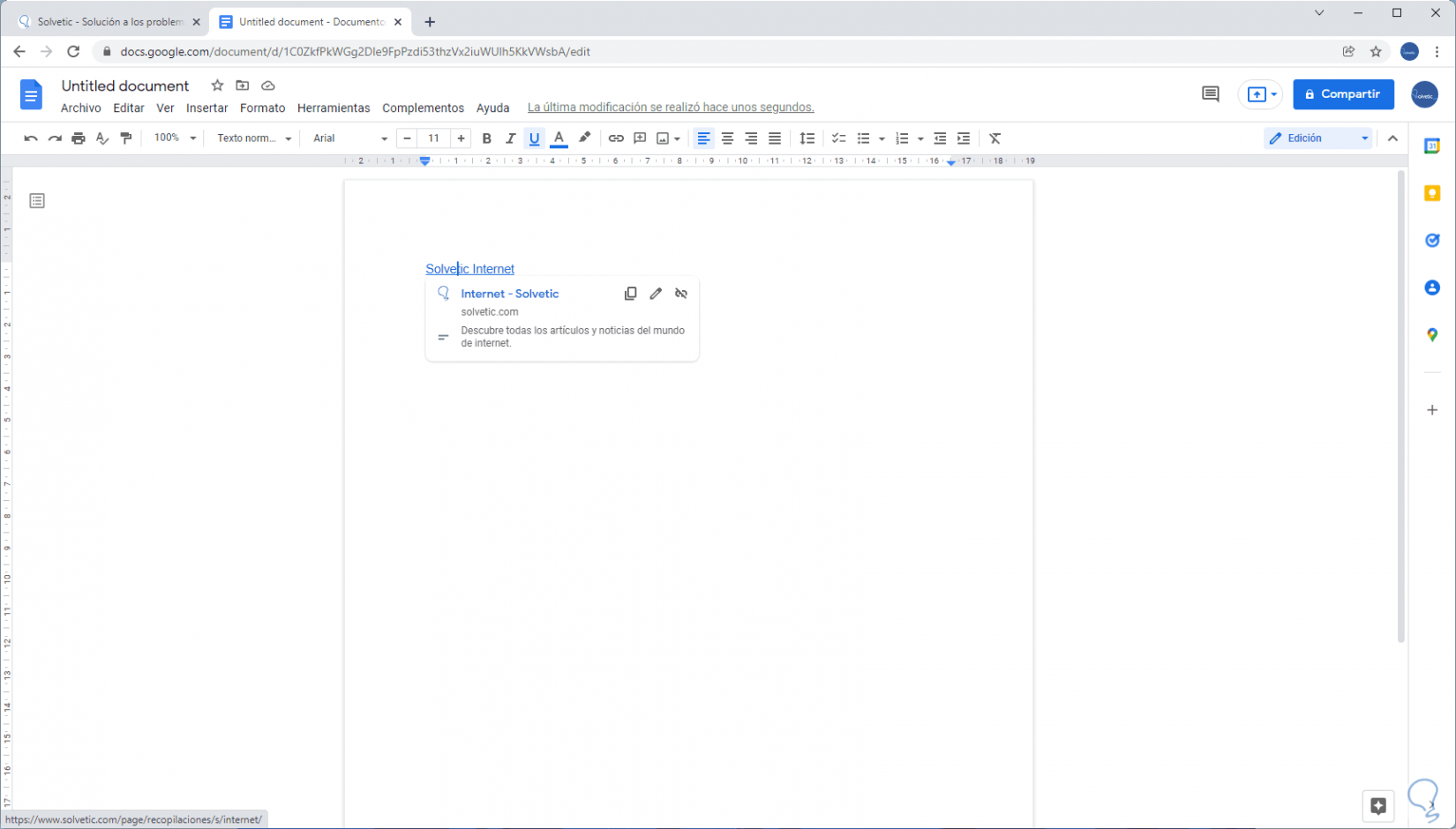Remove the link with the unlink icon
Viewport: 1456px width, 829px height.
[x=681, y=294]
